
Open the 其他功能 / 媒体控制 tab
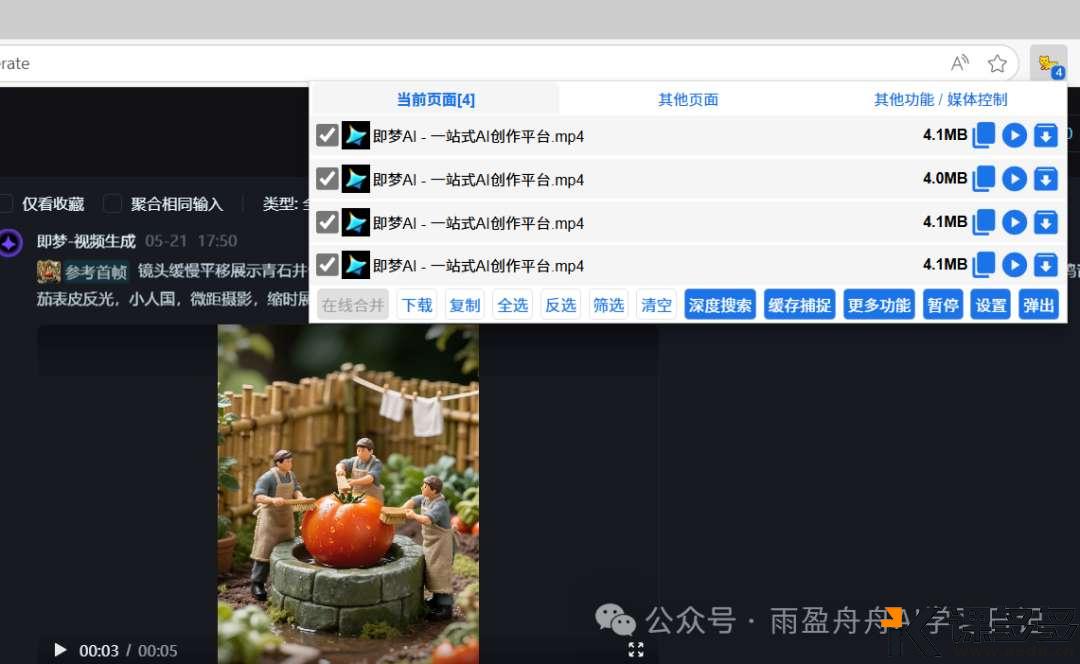(940, 100)
